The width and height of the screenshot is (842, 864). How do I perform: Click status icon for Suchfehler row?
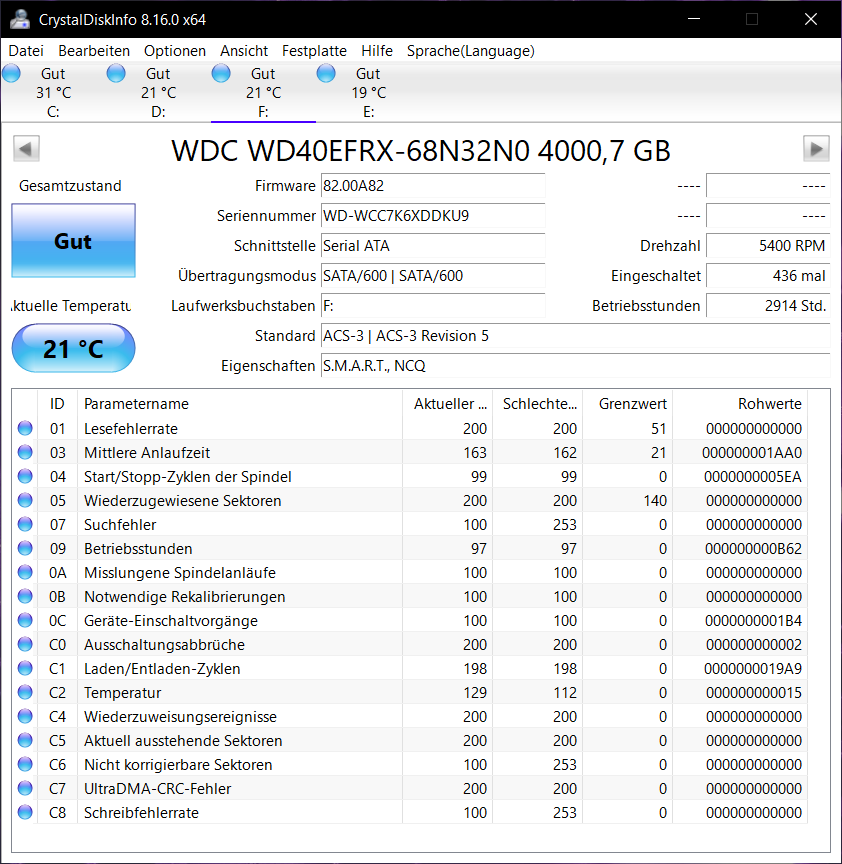pyautogui.click(x=25, y=524)
